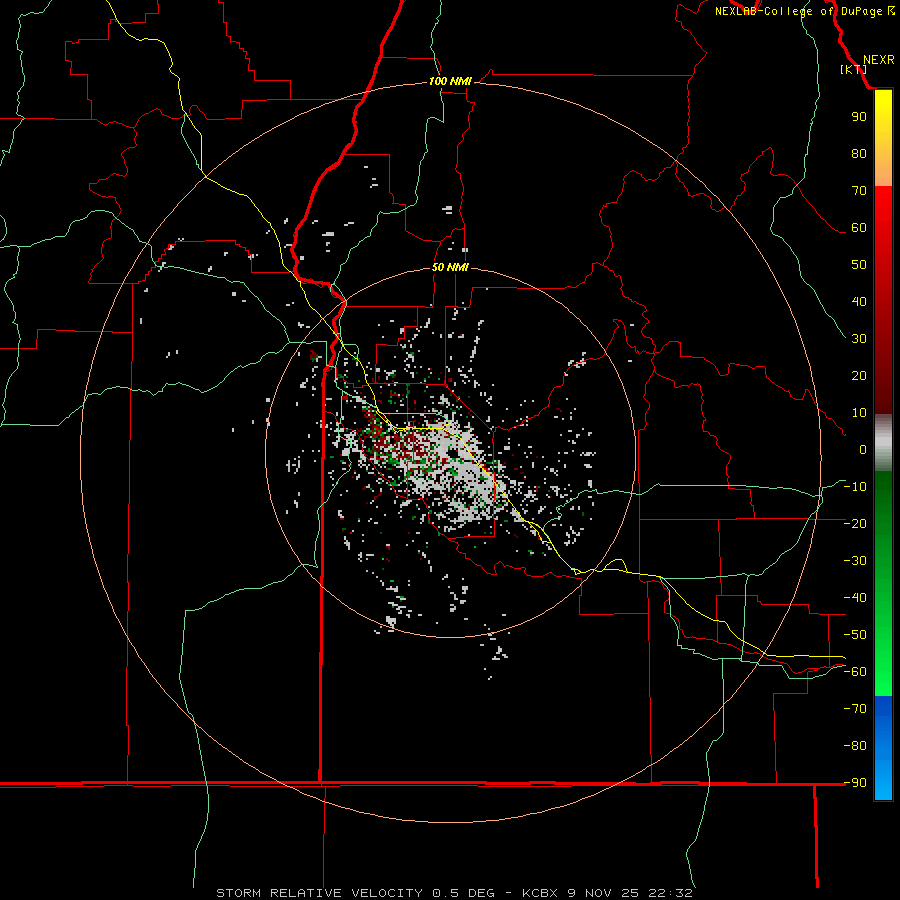Click the positive 10 scale label

(x=859, y=413)
